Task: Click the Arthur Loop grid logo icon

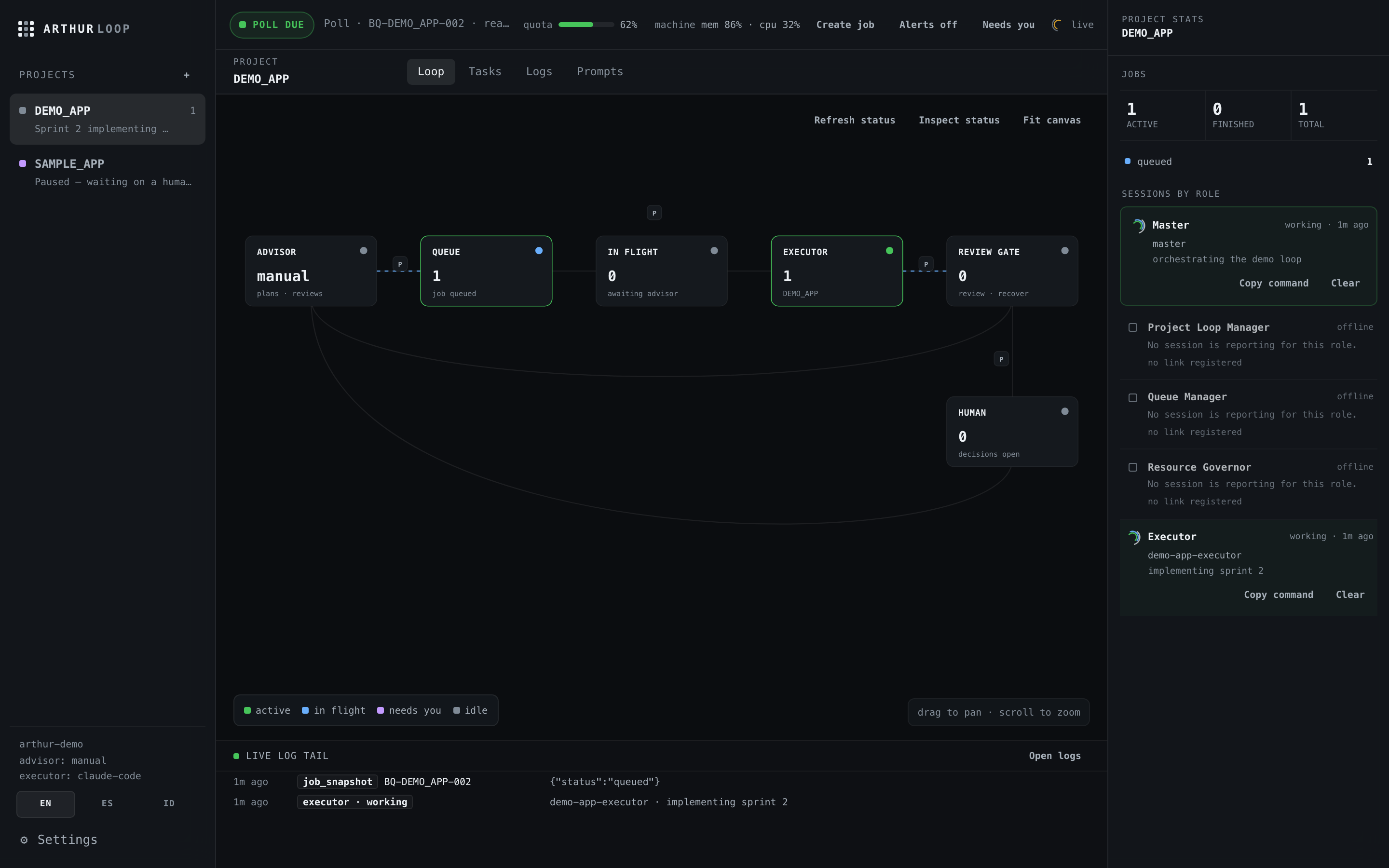Action: click(x=26, y=29)
